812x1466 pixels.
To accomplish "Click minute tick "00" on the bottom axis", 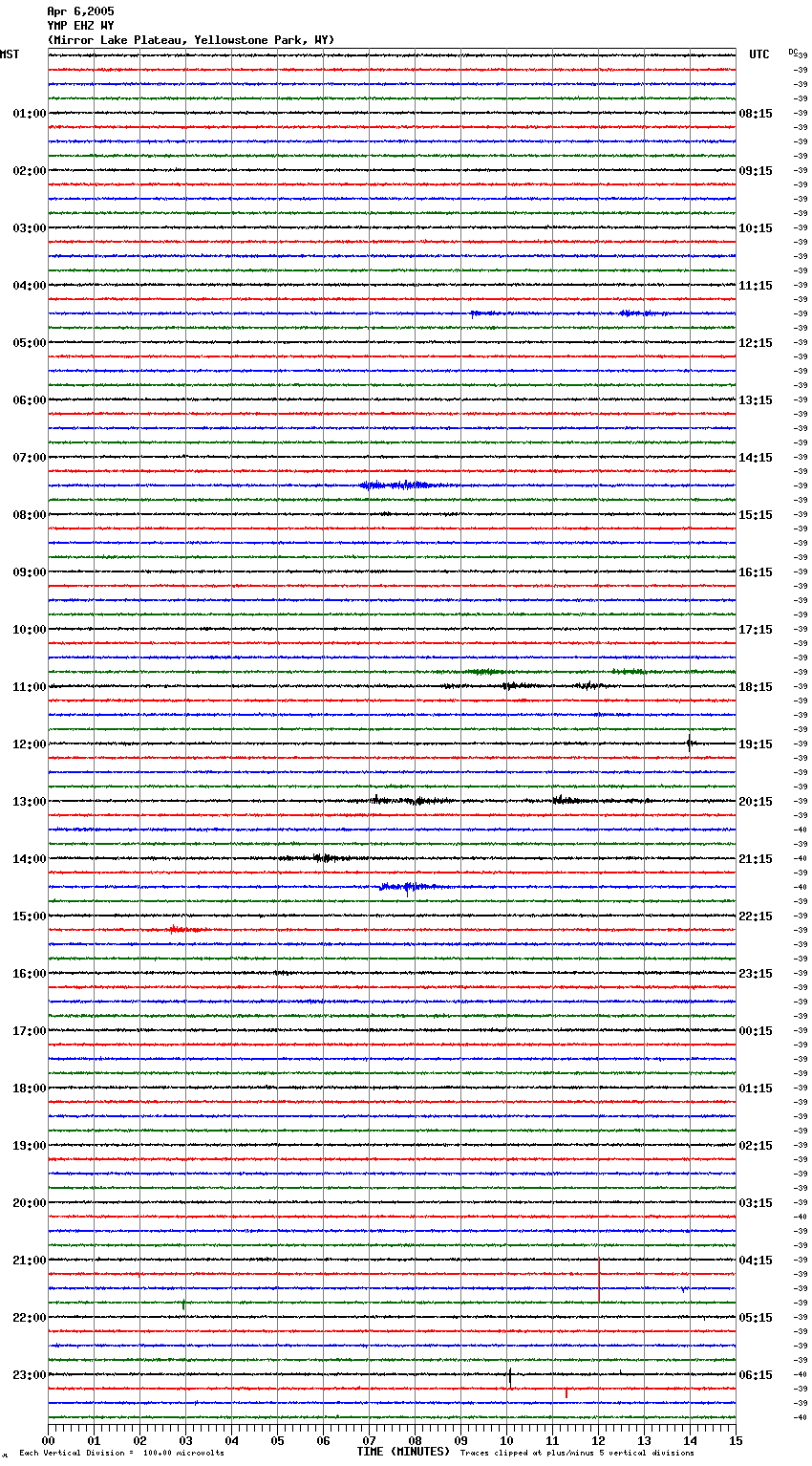I will click(x=48, y=1440).
